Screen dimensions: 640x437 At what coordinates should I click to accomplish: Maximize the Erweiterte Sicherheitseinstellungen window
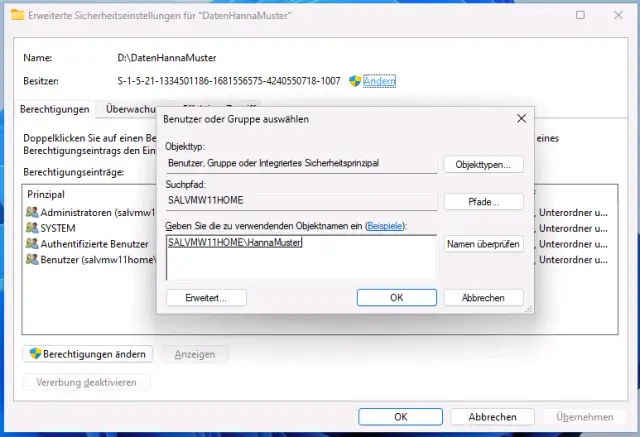(x=580, y=16)
